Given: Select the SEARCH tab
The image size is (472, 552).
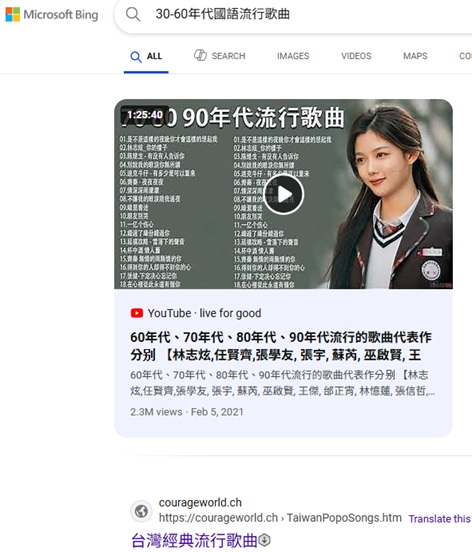Looking at the screenshot, I should [220, 56].
